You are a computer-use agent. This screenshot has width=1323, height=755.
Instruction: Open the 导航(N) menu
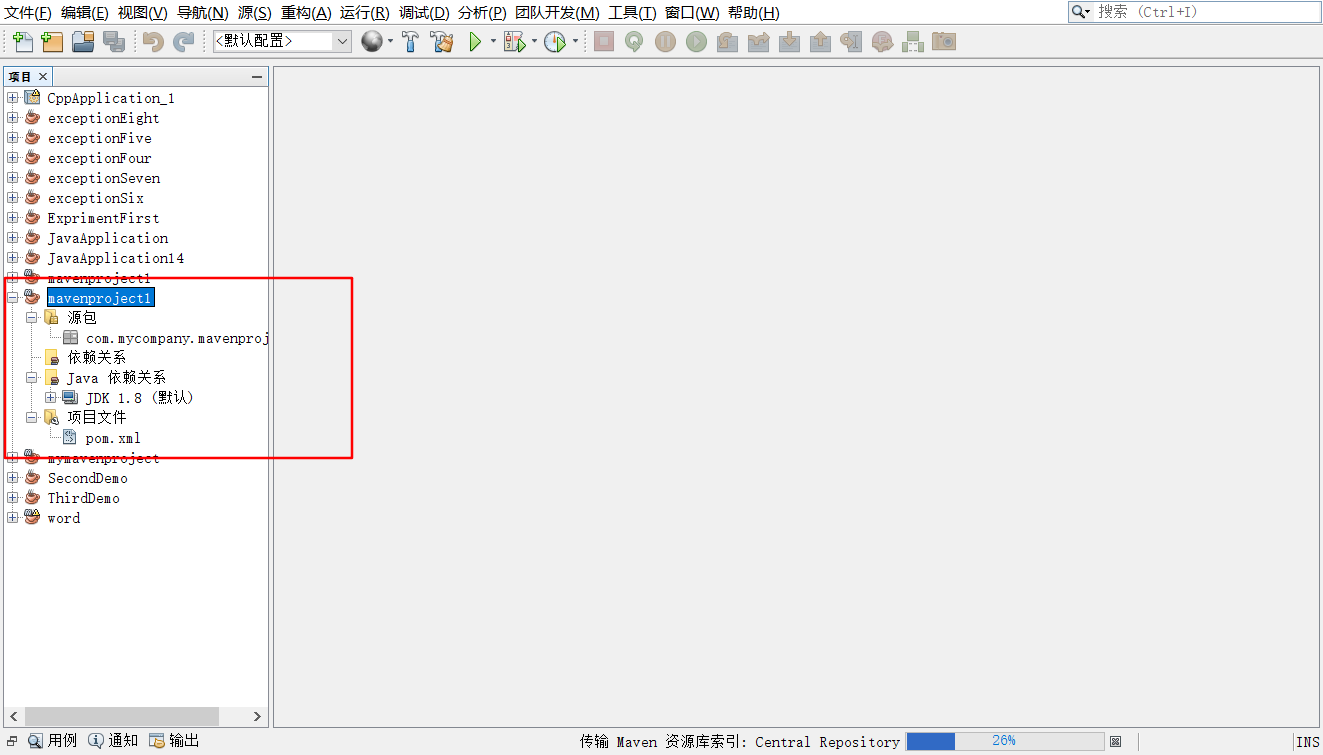(x=203, y=13)
